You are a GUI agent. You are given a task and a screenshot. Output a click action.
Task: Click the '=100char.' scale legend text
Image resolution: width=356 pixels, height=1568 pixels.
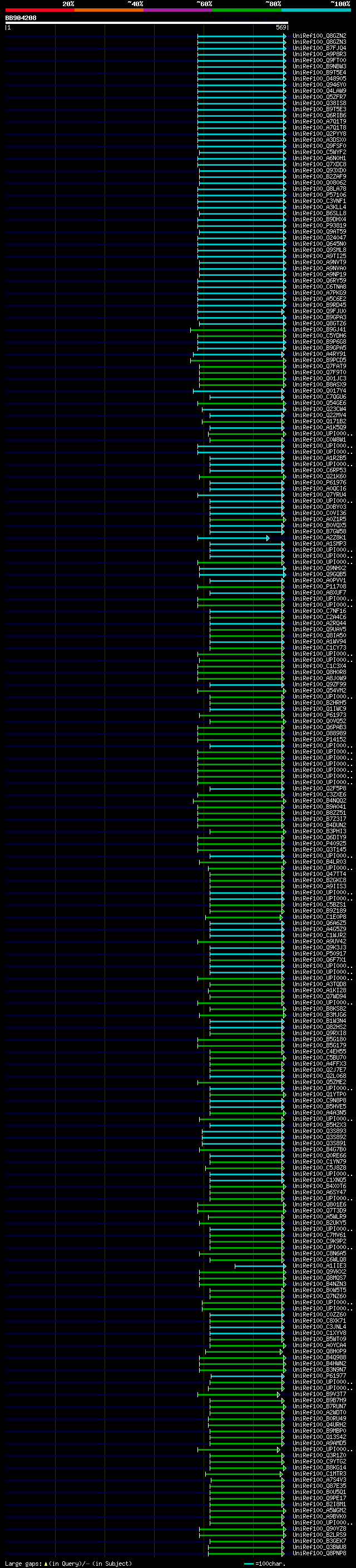click(x=270, y=1564)
